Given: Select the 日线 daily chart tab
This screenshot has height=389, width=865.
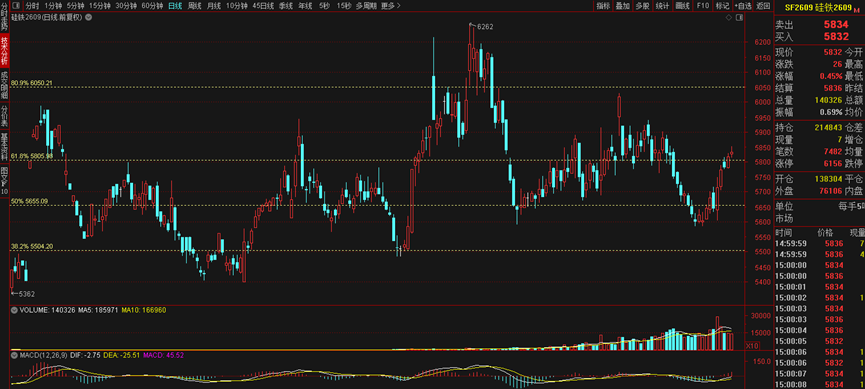Looking at the screenshot, I should point(175,6).
